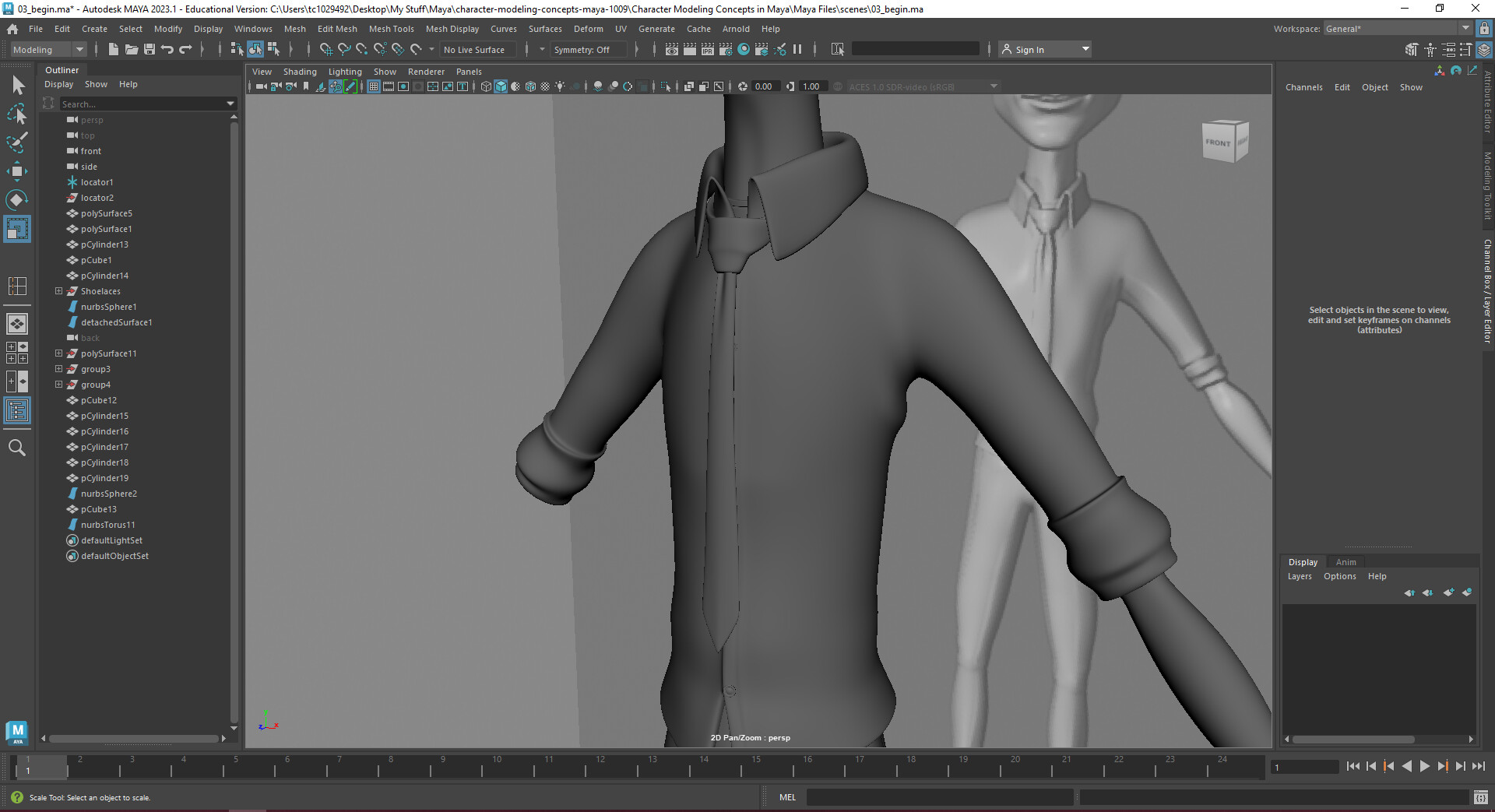Expand the Shoelaces group in the Outliner
1495x812 pixels.
[x=58, y=291]
